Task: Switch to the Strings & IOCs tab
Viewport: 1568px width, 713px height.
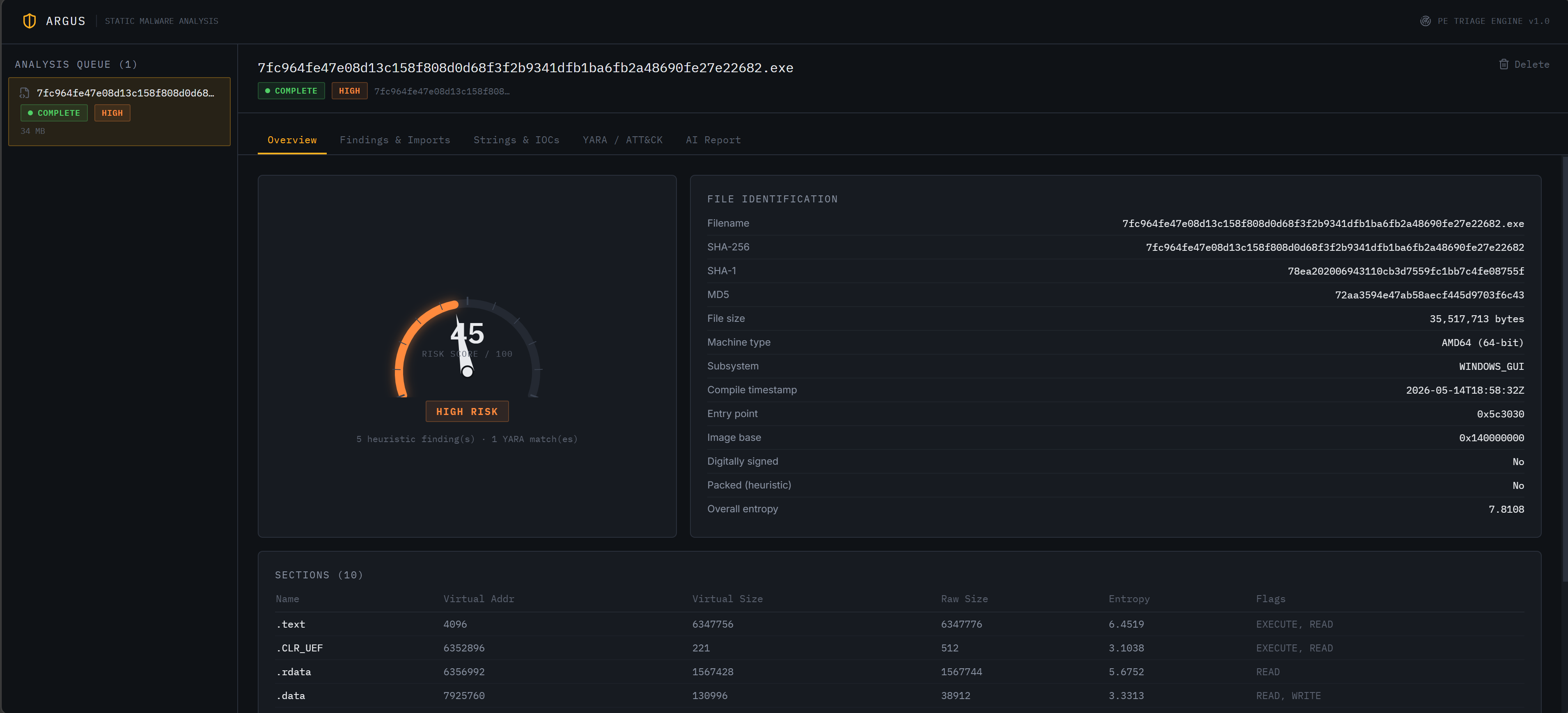Action: [516, 140]
